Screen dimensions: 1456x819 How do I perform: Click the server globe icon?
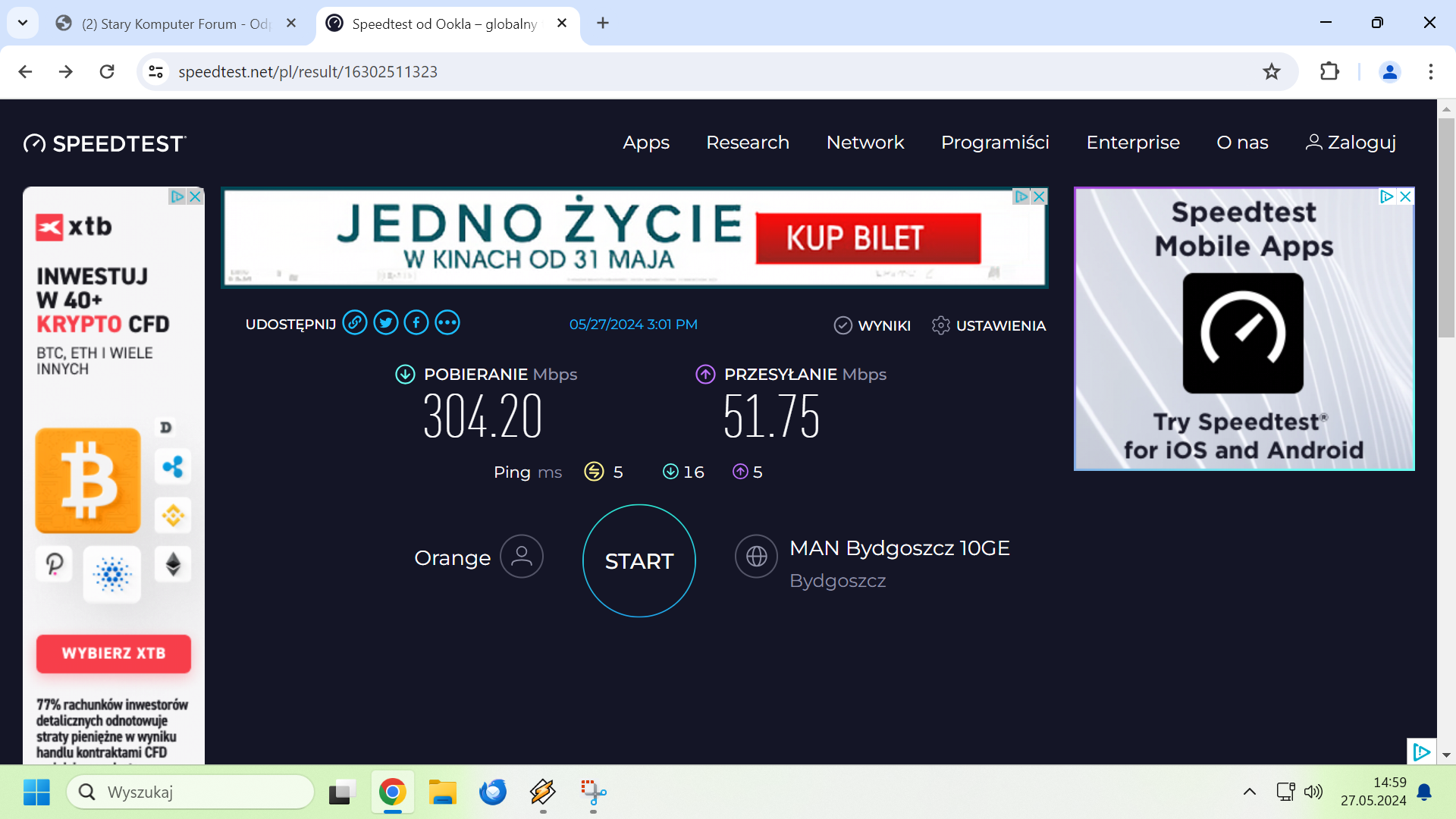(x=757, y=557)
